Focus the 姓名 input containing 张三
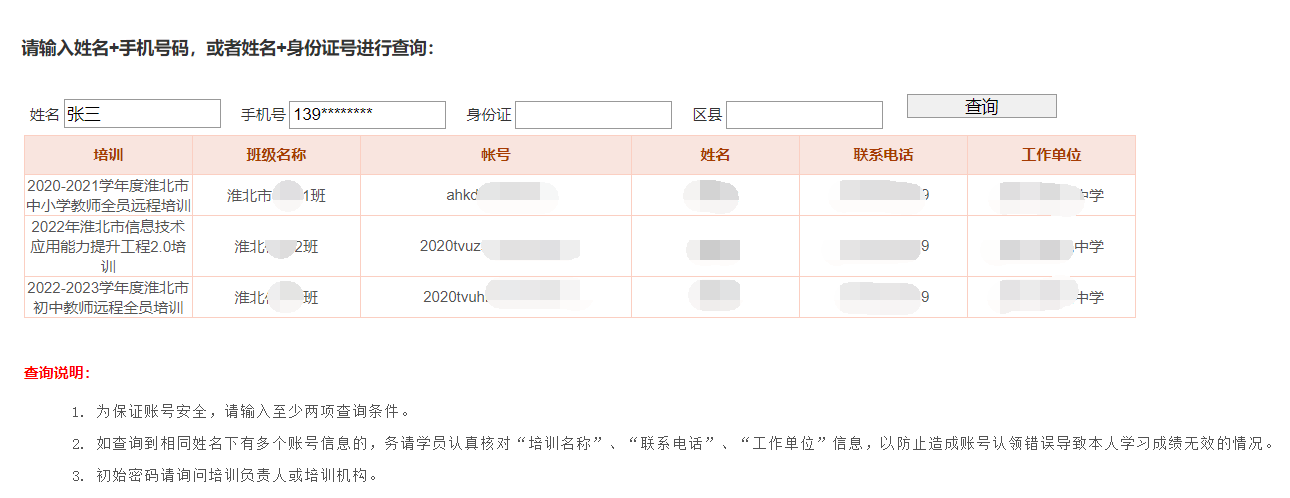The height and width of the screenshot is (498, 1290). point(142,114)
